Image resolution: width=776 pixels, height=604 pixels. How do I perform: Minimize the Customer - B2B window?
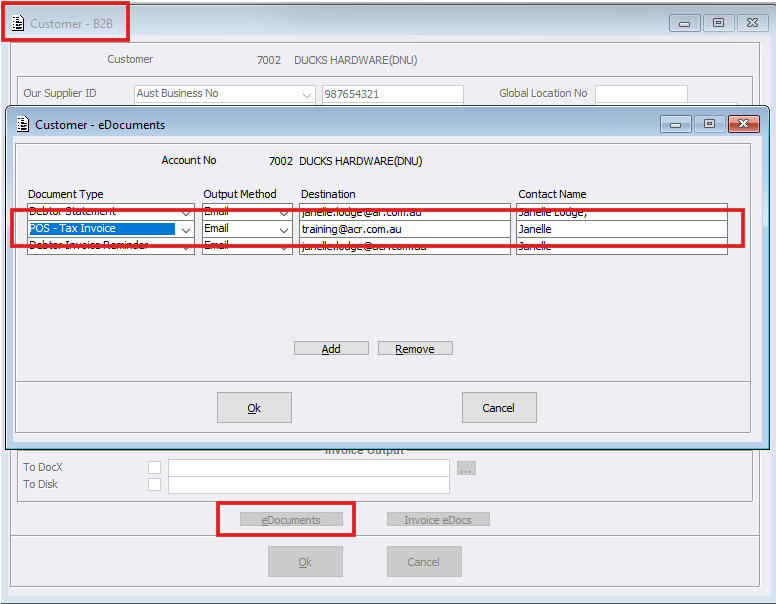[684, 23]
